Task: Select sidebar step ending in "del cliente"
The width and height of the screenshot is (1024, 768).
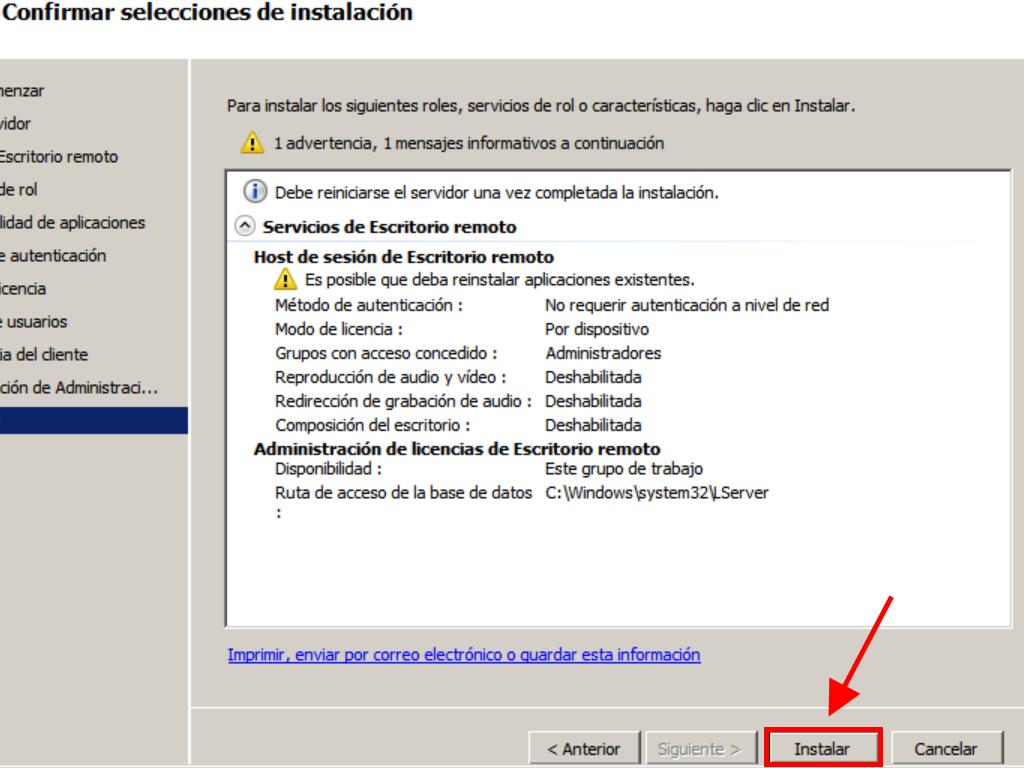Action: (x=43, y=355)
